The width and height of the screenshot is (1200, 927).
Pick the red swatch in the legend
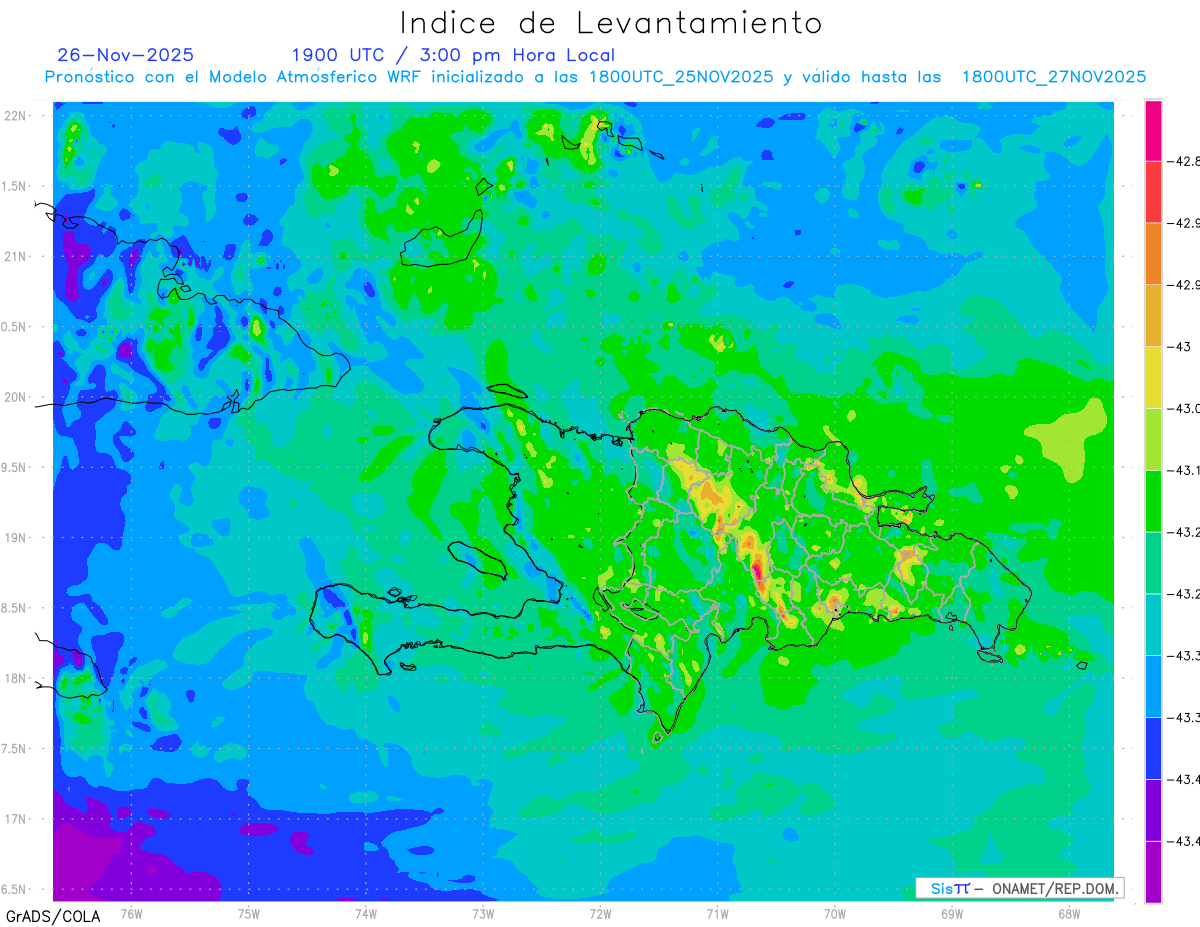coord(1153,191)
